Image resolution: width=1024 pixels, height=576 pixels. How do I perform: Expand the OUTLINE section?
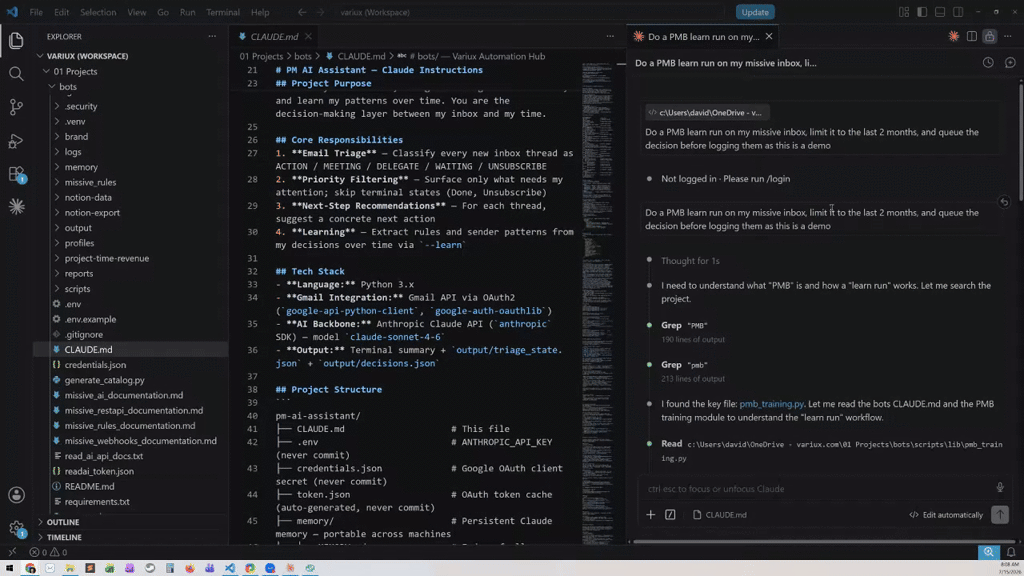pyautogui.click(x=63, y=522)
